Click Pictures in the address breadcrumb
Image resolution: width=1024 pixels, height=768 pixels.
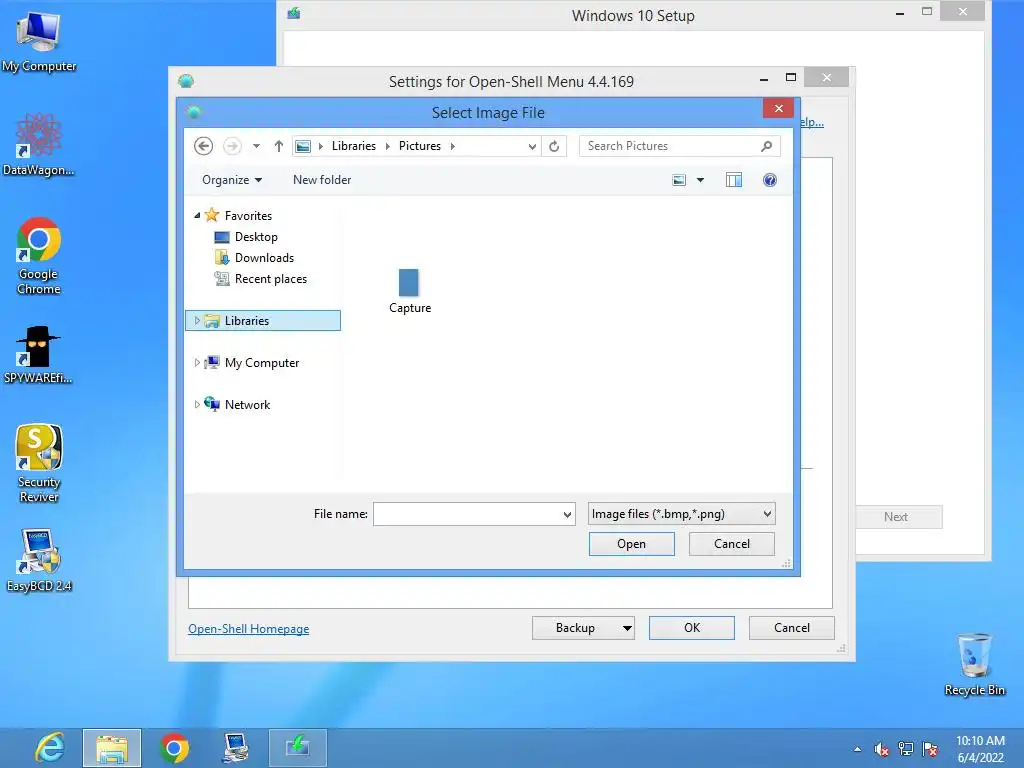(420, 146)
